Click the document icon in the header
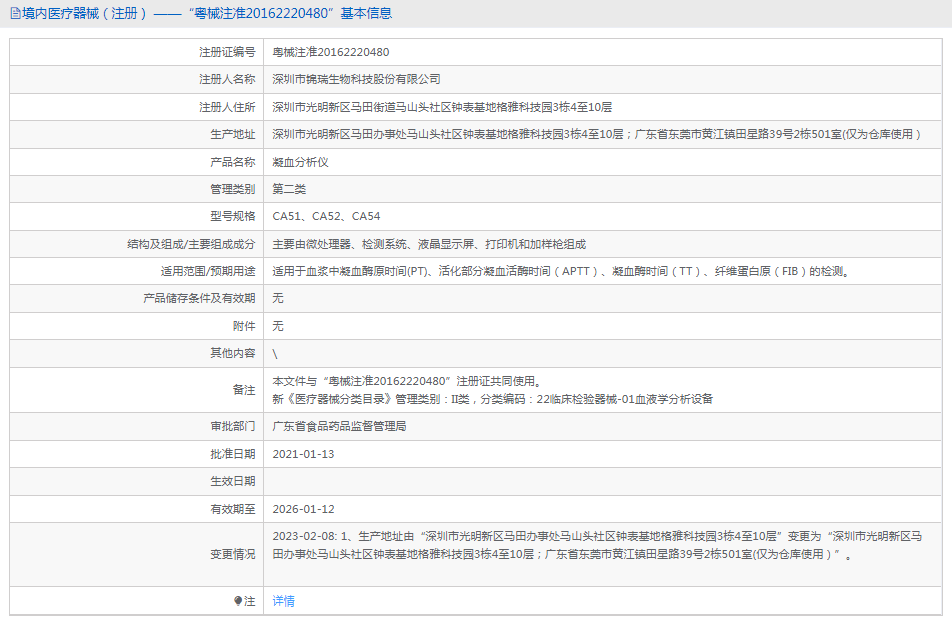Viewport: 952px width, 619px height. click(15, 13)
